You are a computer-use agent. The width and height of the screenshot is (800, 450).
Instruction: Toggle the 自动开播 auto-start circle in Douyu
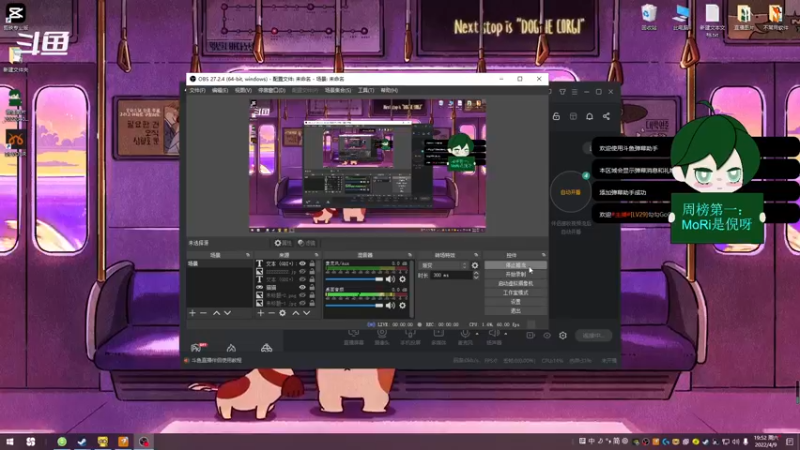tap(570, 192)
